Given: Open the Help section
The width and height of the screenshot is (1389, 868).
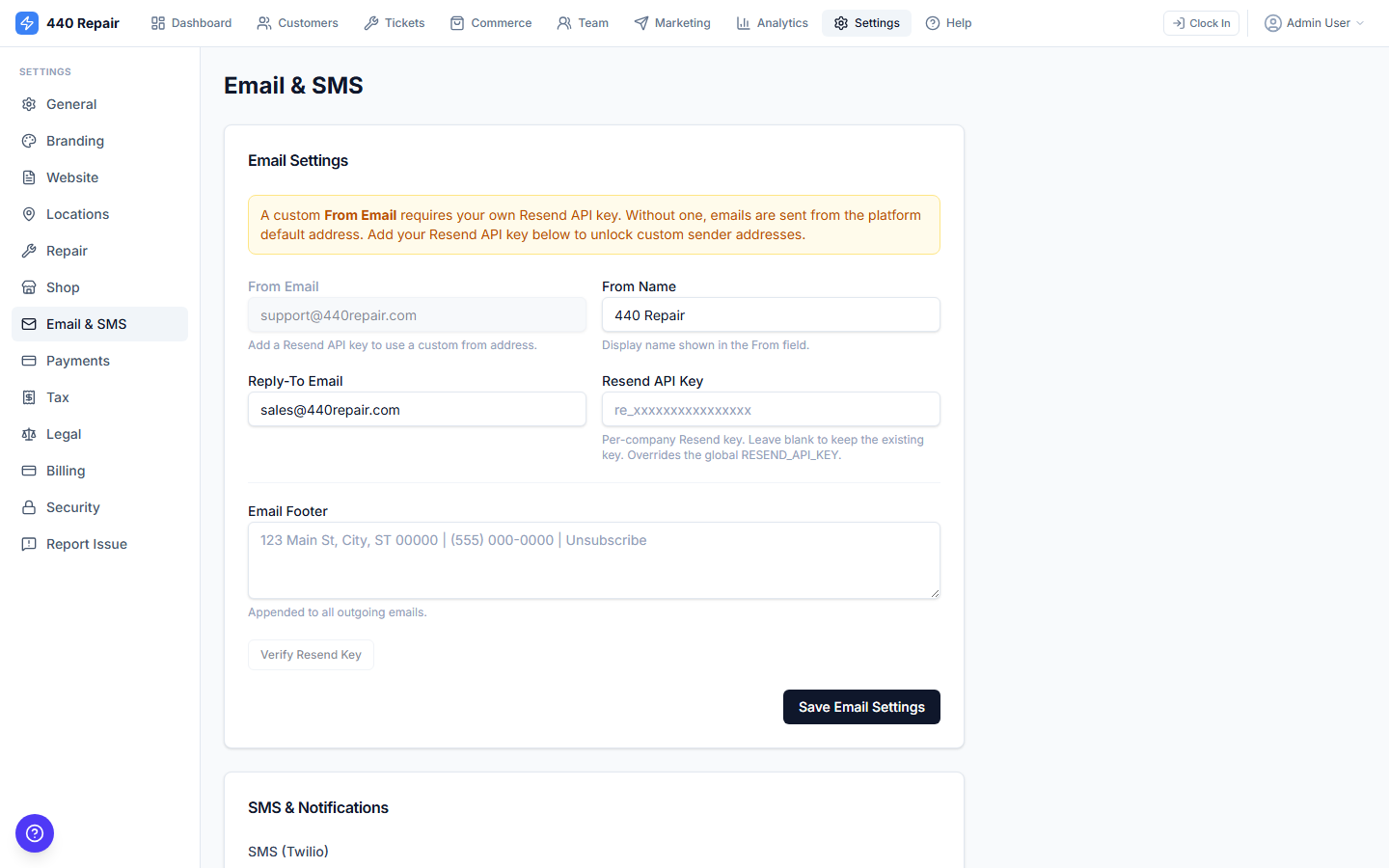Looking at the screenshot, I should pyautogui.click(x=948, y=22).
